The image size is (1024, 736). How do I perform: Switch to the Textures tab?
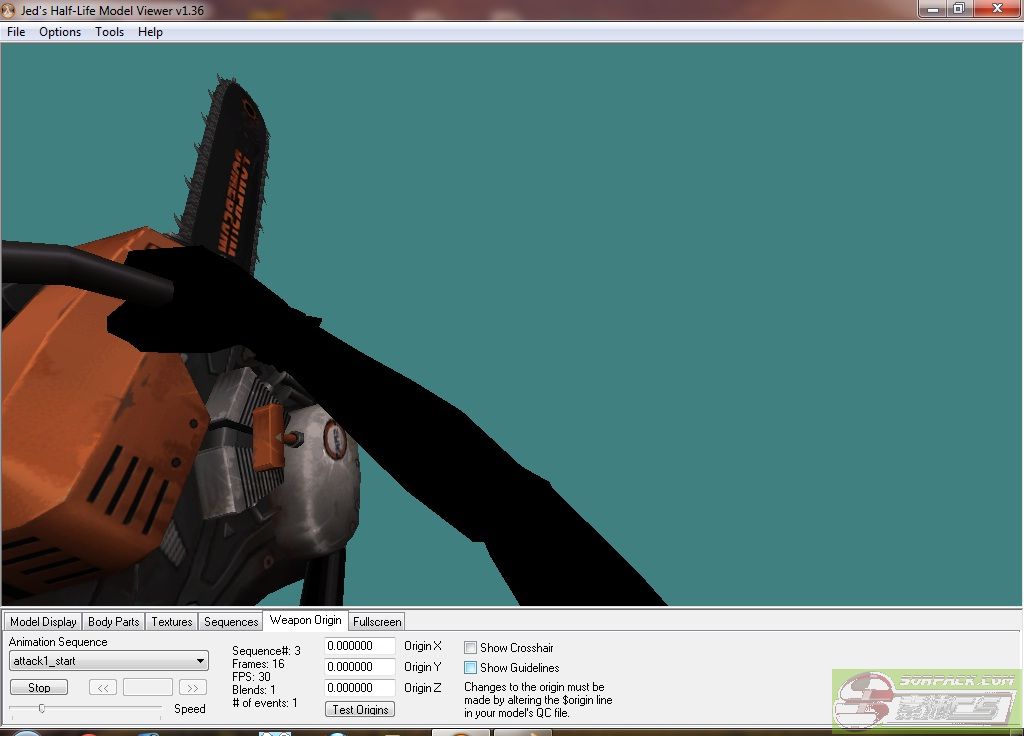click(x=172, y=622)
